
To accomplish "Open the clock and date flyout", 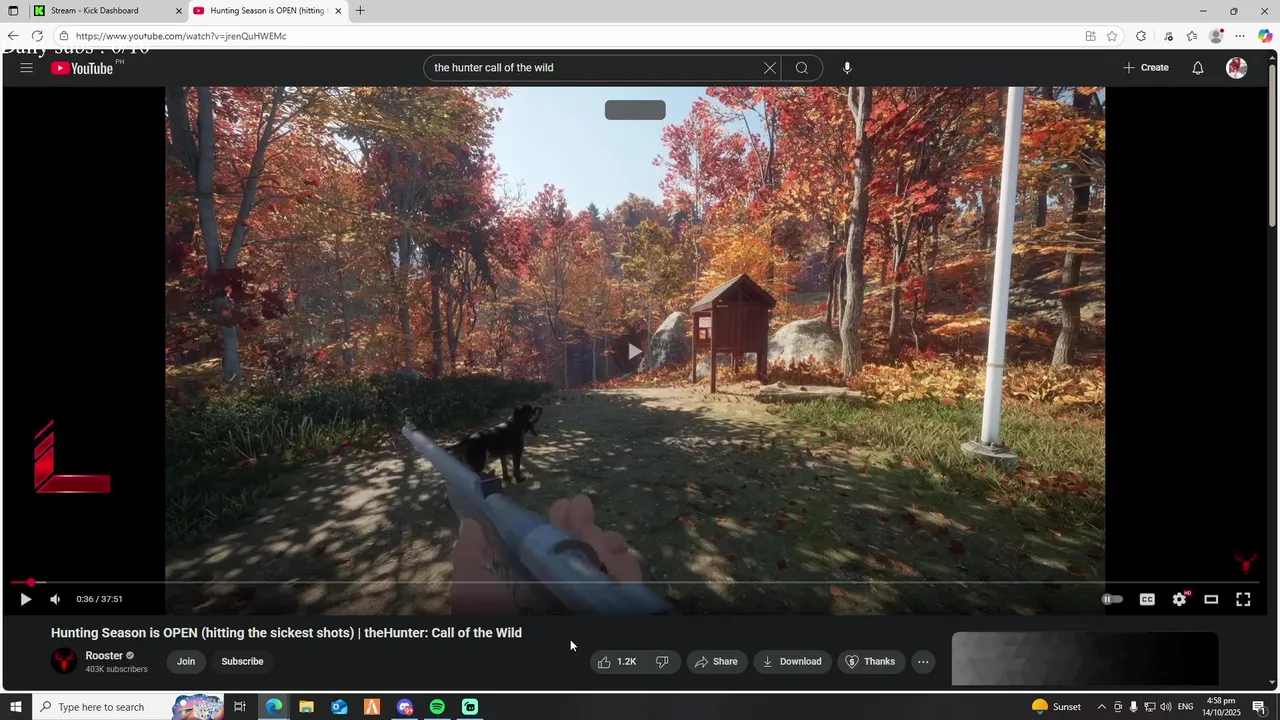I will (x=1221, y=707).
